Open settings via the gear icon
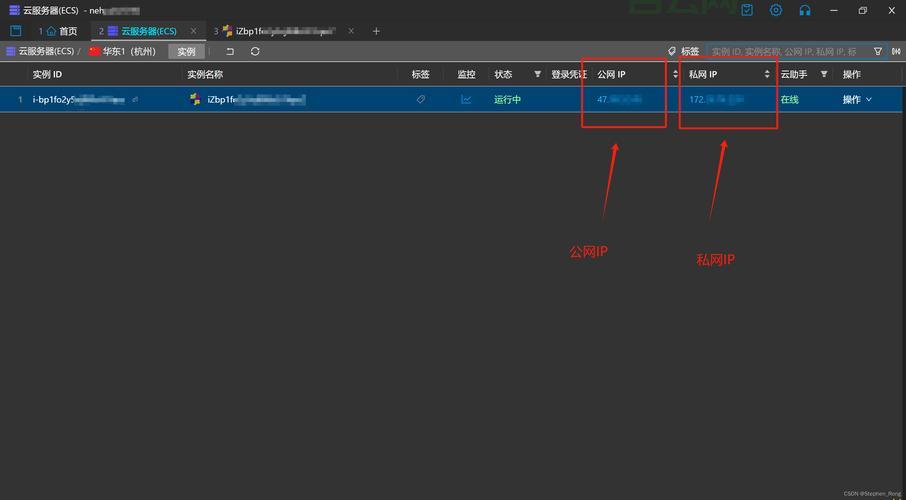Screen dimensions: 906x500 (776, 10)
